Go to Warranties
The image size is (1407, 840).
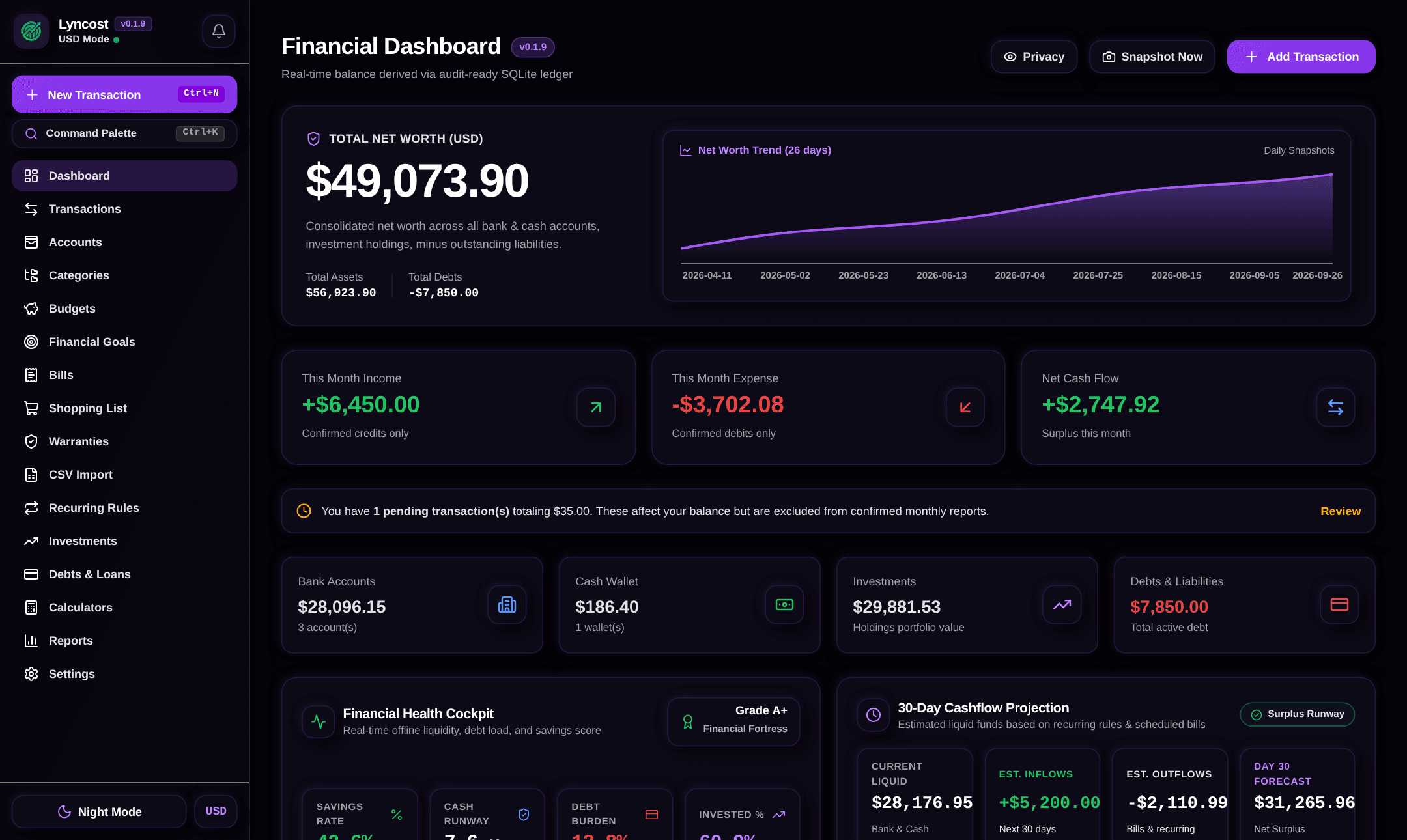pos(124,441)
